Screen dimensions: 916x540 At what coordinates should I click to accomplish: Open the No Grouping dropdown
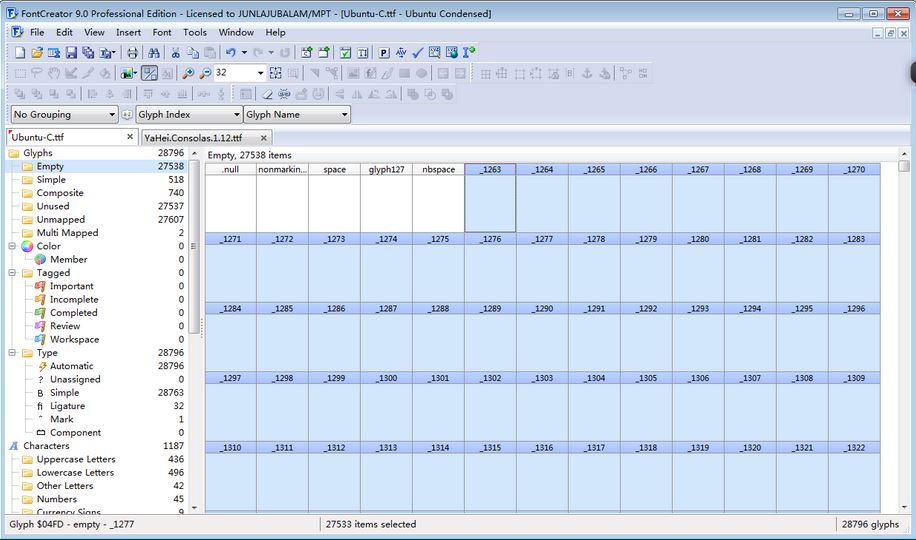(64, 115)
